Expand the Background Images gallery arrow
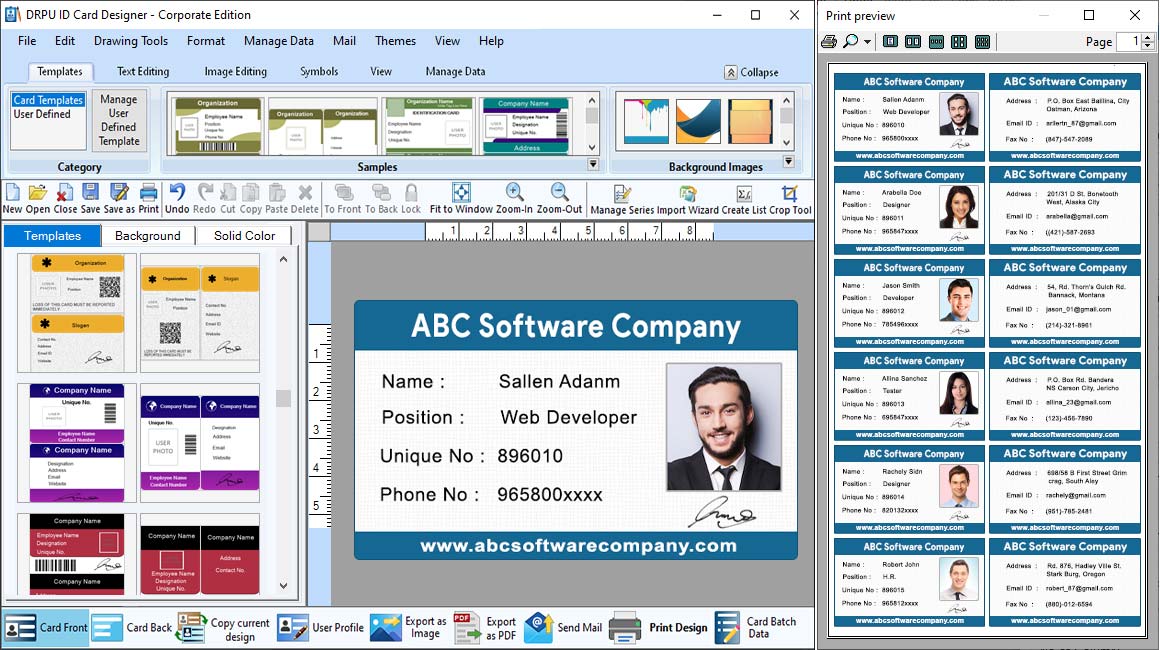 click(789, 161)
